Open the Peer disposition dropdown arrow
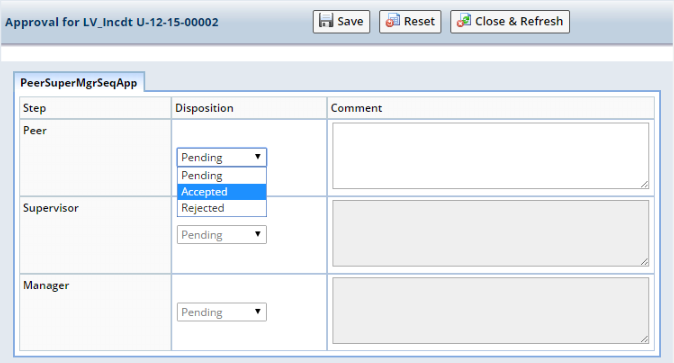 point(257,157)
